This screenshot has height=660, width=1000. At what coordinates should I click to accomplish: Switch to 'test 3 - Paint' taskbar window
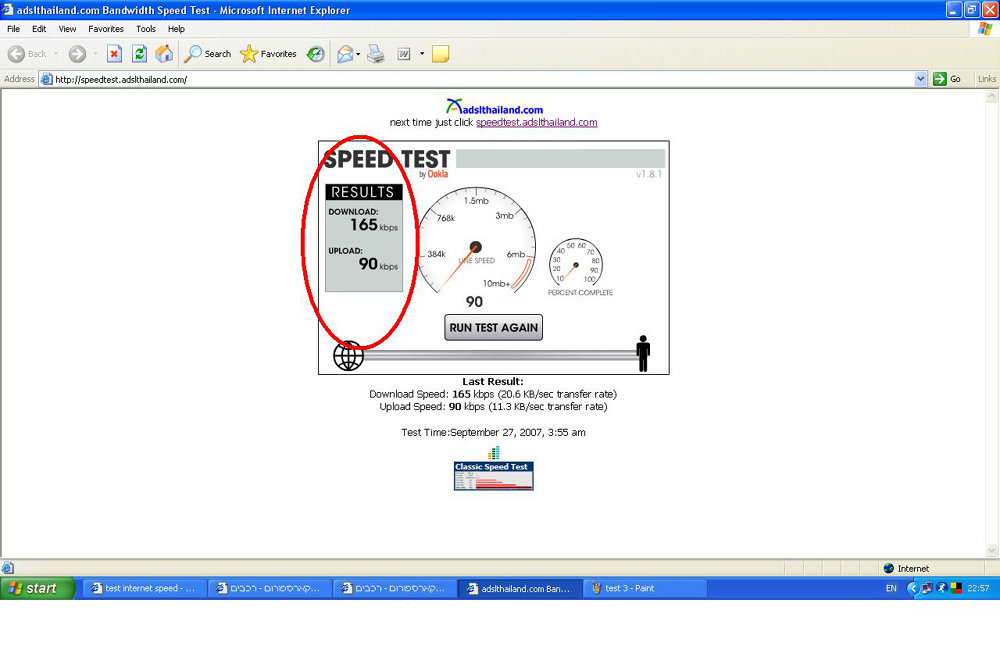point(644,588)
